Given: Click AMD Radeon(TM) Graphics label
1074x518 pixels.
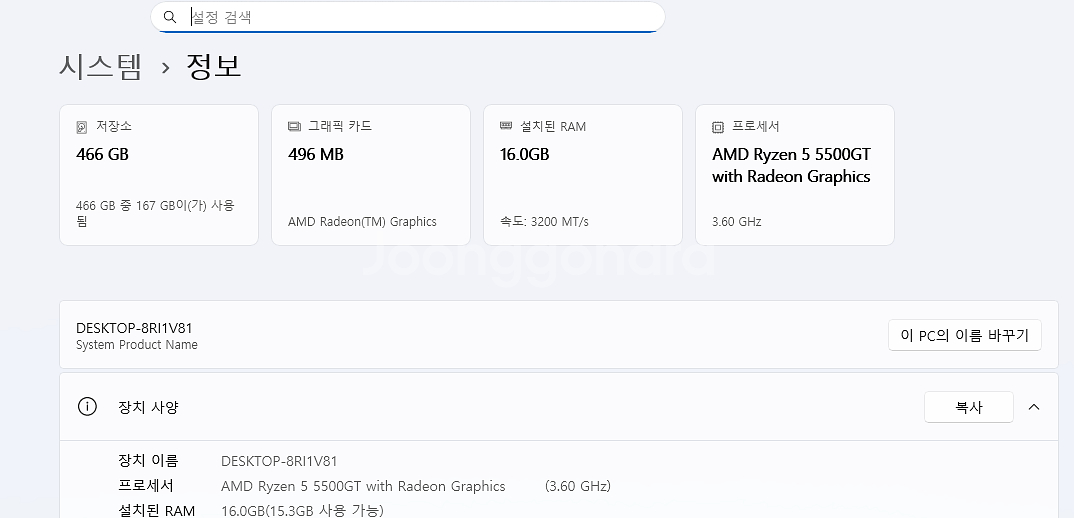Looking at the screenshot, I should (x=362, y=222).
